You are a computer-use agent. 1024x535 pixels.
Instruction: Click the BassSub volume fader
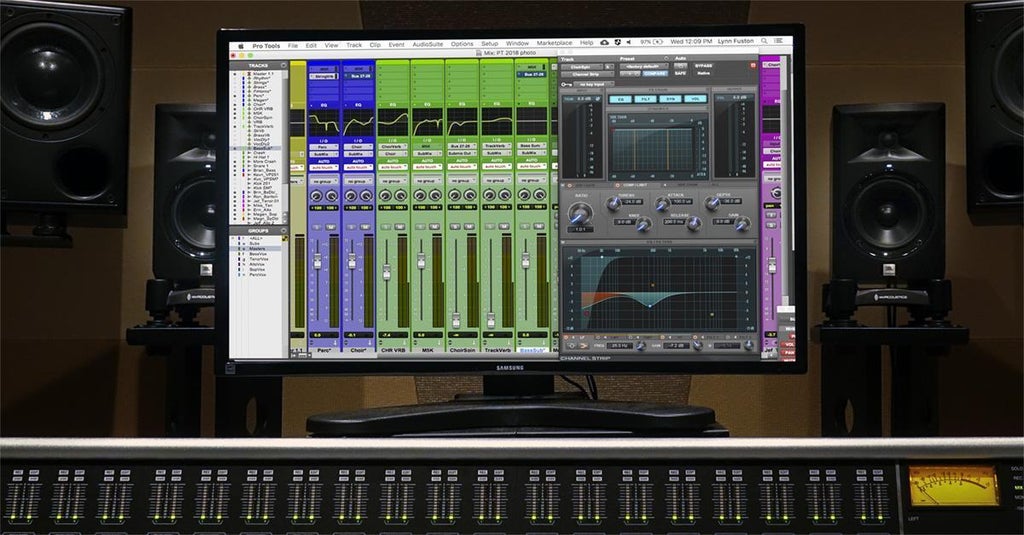tap(525, 261)
